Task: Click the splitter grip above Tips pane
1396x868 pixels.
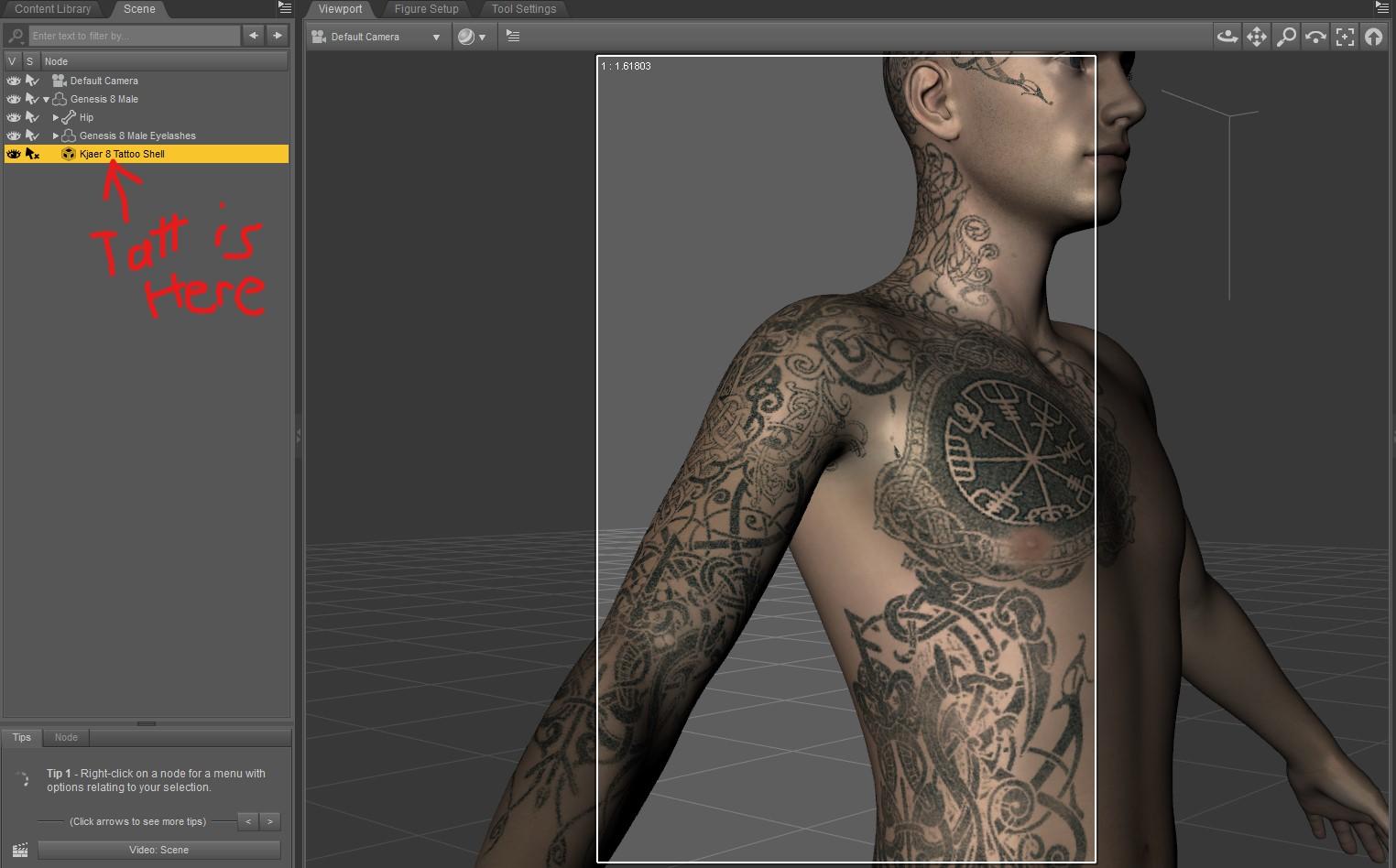Action: click(147, 723)
